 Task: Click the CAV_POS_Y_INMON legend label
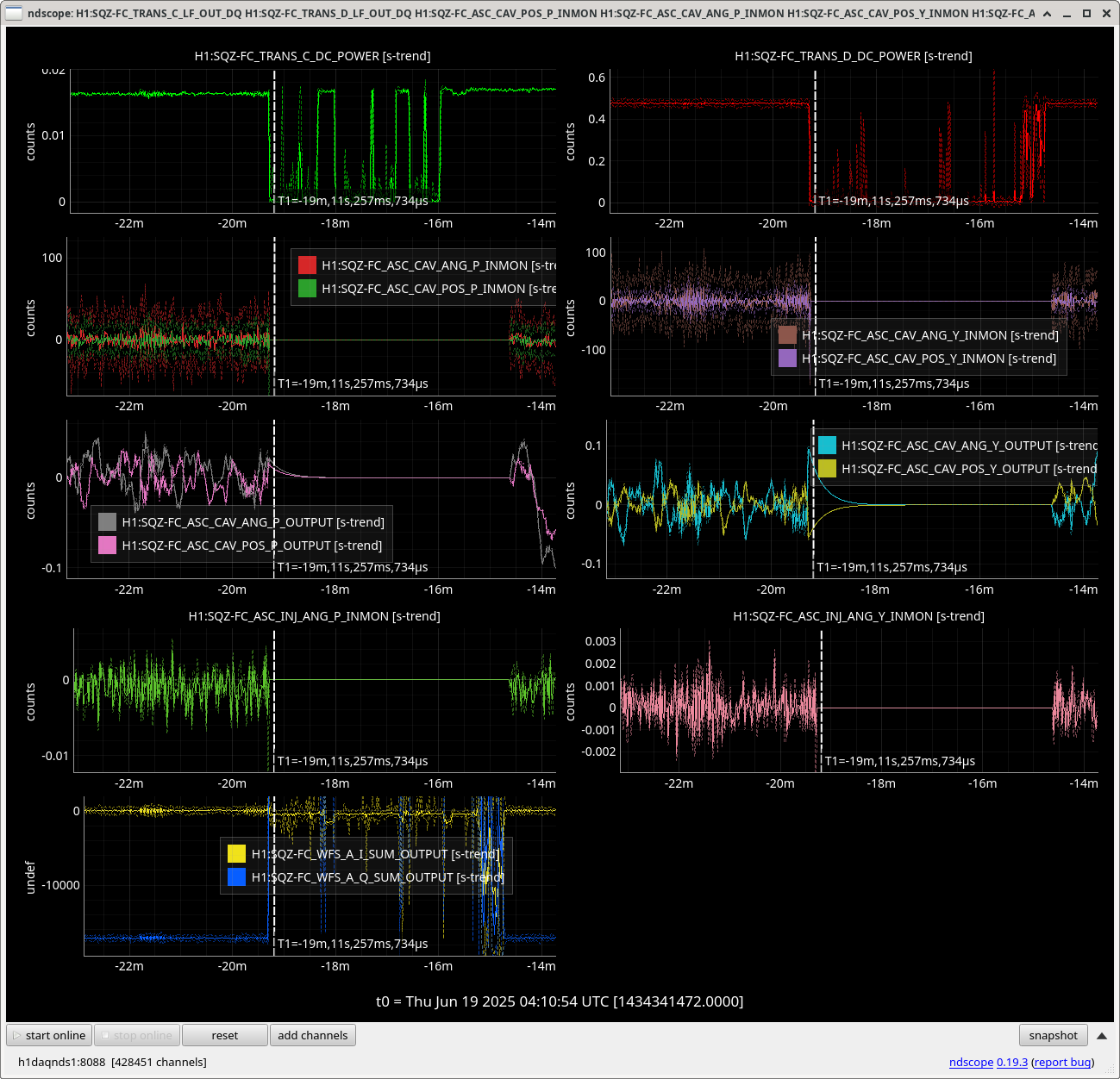click(929, 359)
